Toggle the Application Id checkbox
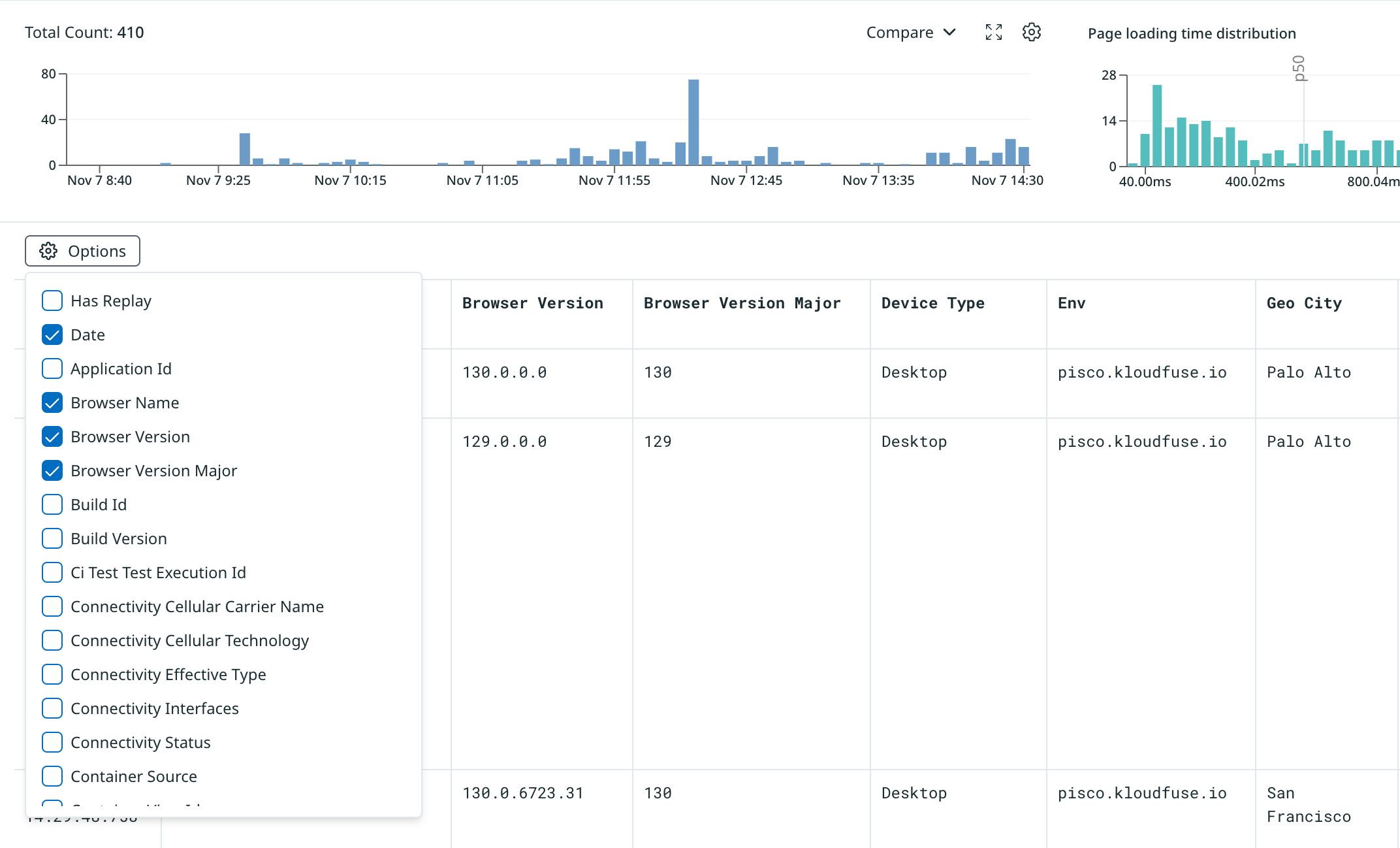The width and height of the screenshot is (1400, 848). click(x=52, y=368)
